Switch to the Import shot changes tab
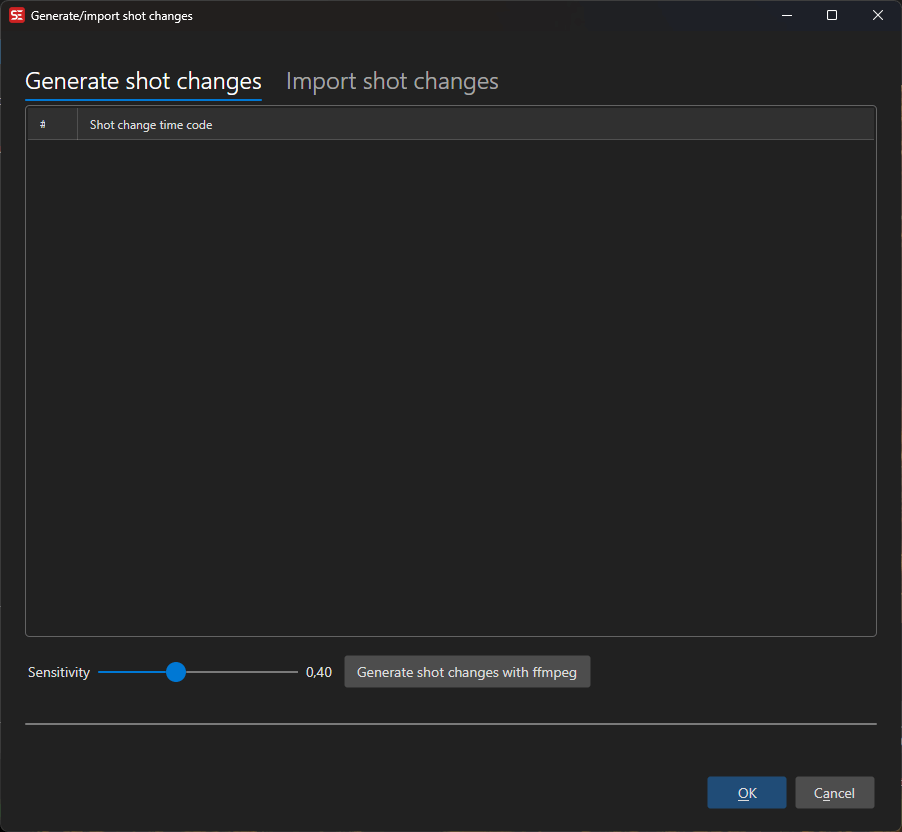The width and height of the screenshot is (902, 832). coord(392,81)
